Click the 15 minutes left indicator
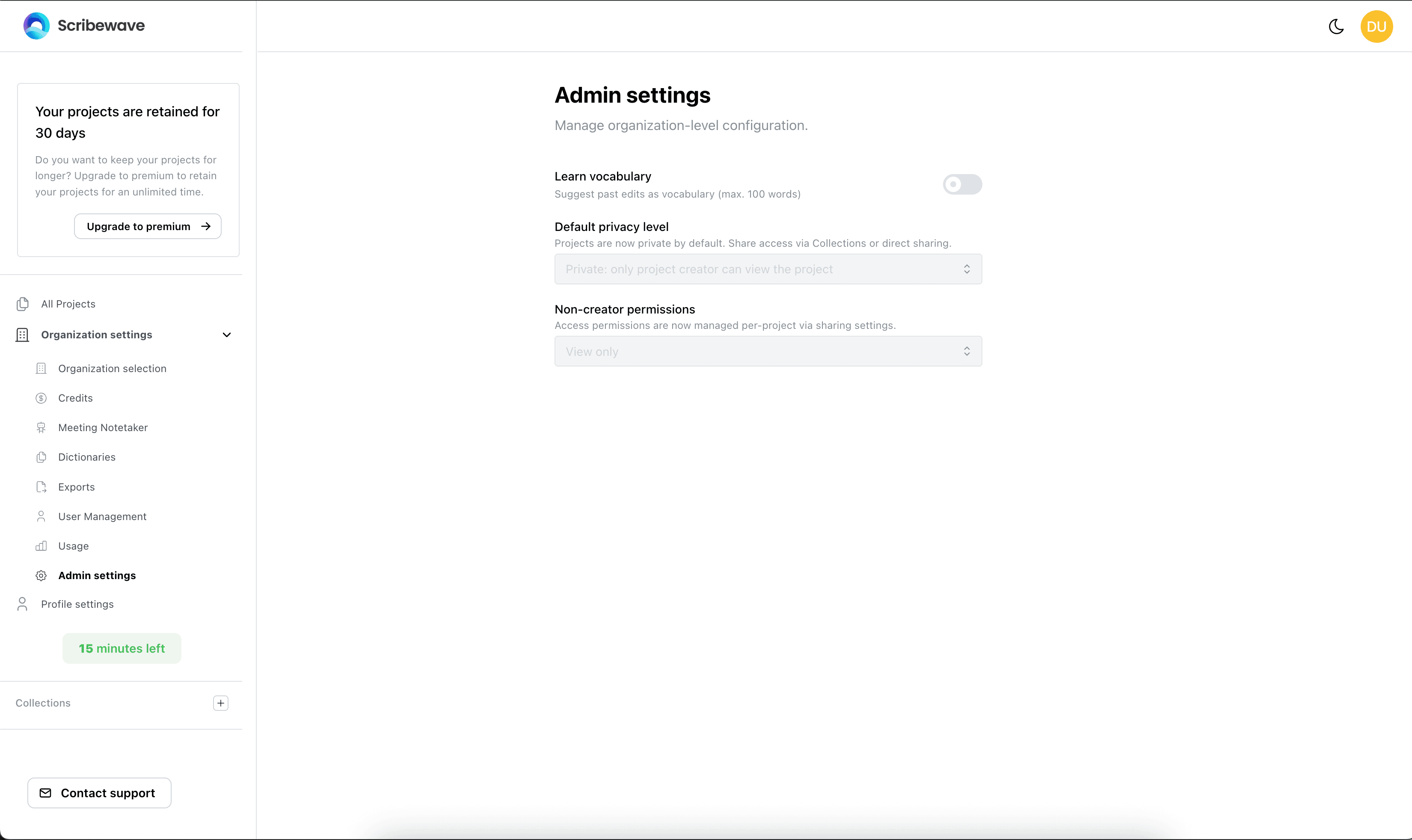Viewport: 1412px width, 840px height. (121, 648)
